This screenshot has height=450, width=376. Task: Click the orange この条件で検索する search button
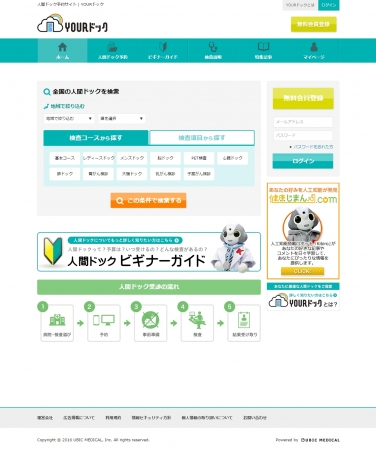coord(148,200)
